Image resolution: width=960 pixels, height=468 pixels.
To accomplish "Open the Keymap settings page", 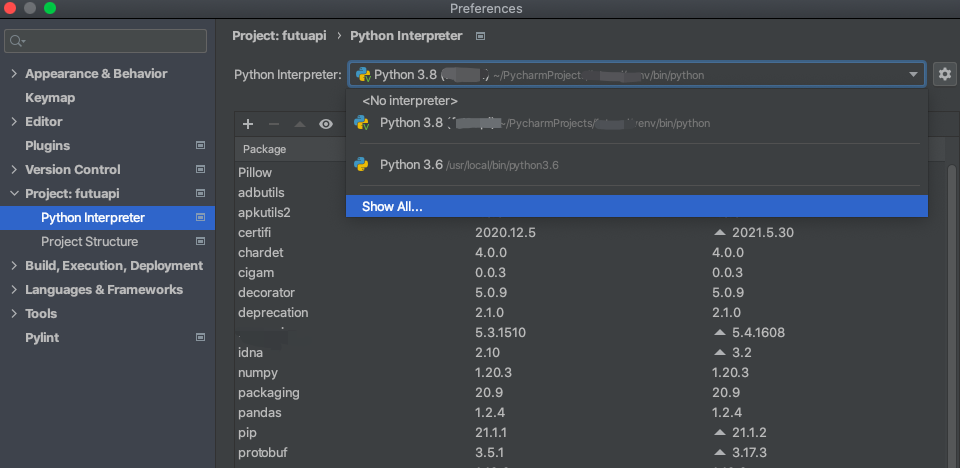I will (x=50, y=98).
